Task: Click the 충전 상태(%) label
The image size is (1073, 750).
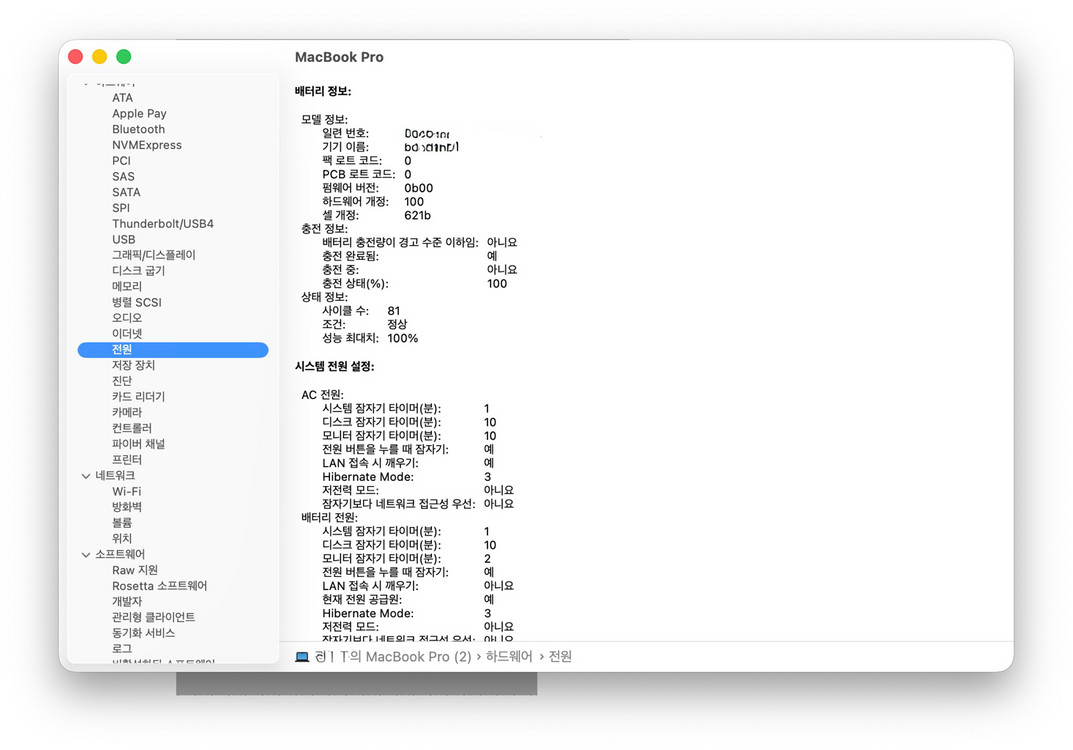Action: coord(355,283)
